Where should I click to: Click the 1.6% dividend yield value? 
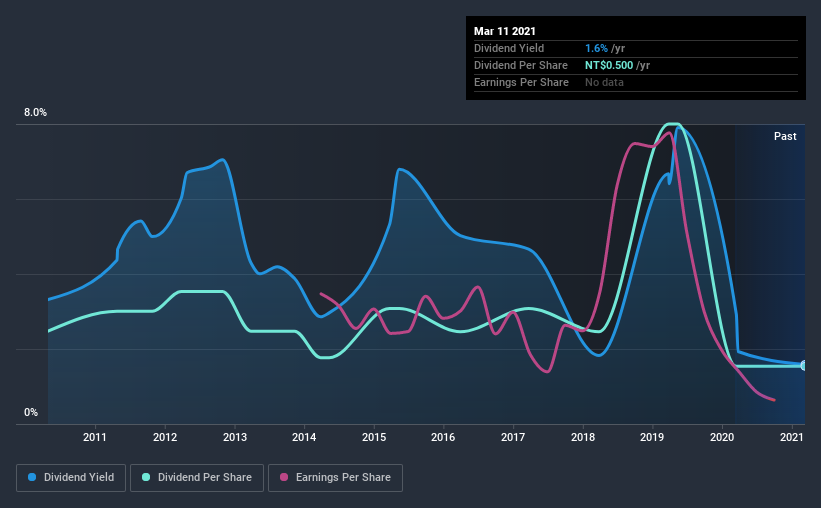pos(596,48)
